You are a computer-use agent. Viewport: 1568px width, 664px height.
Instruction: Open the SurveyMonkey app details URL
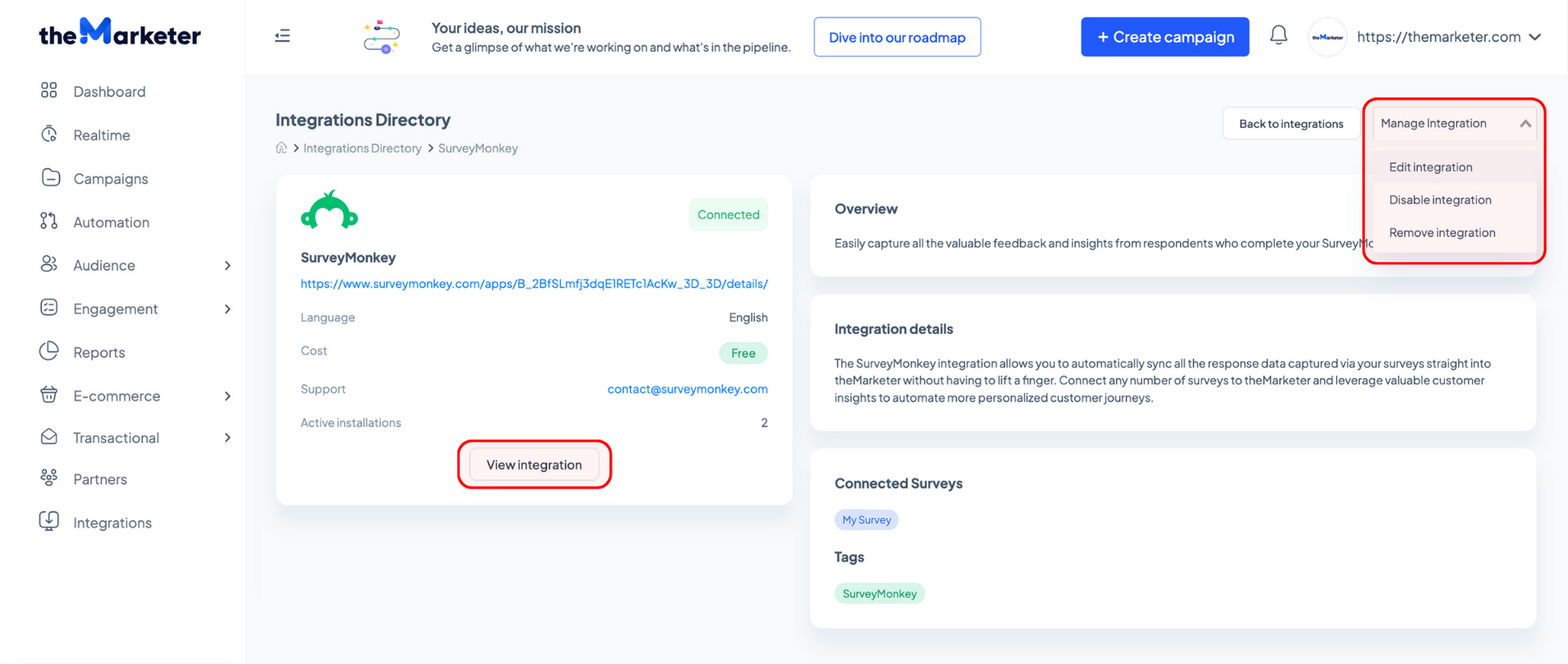tap(534, 283)
